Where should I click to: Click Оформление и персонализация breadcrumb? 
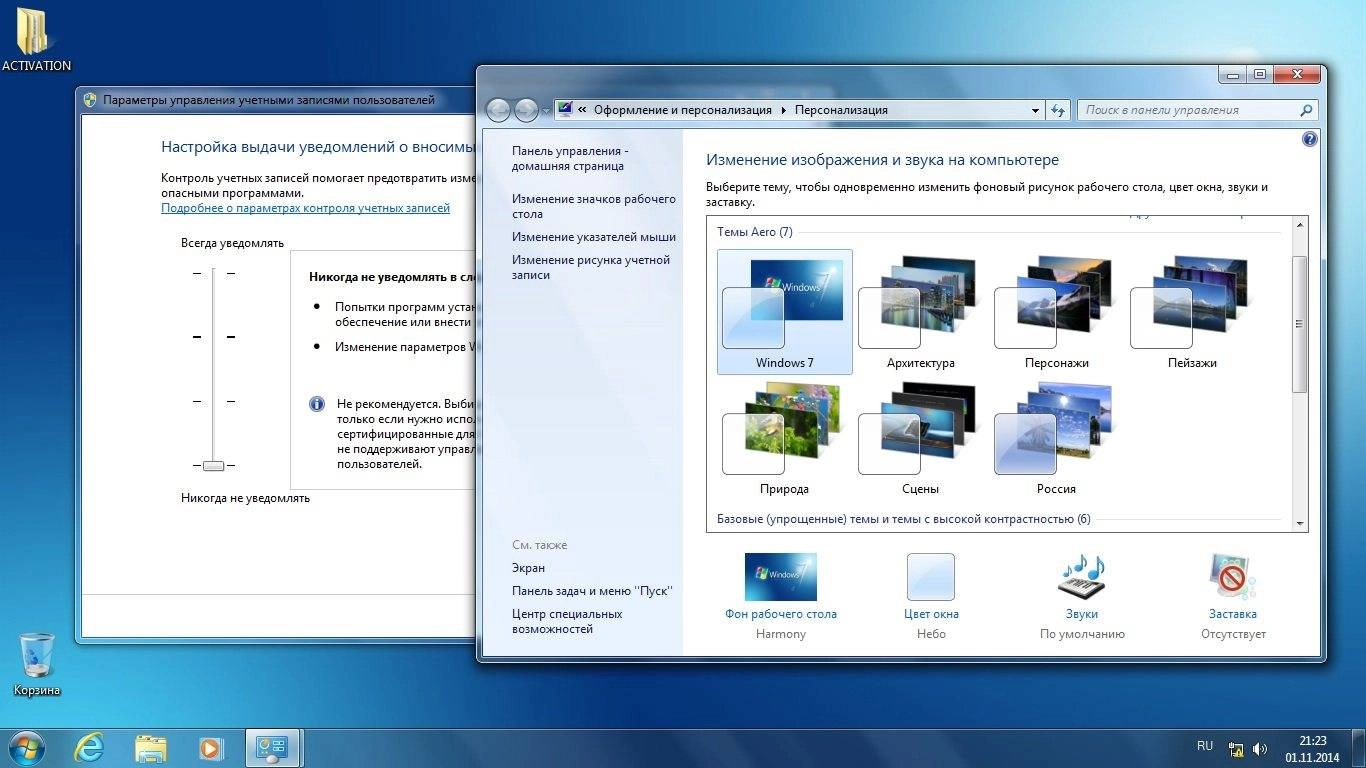pyautogui.click(x=683, y=110)
